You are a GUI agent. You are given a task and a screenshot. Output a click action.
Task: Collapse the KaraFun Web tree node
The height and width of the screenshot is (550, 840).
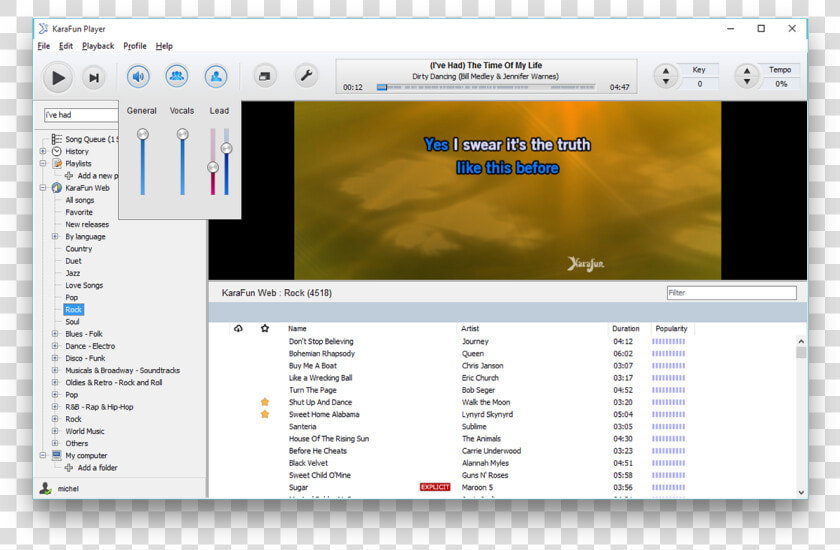coord(43,188)
